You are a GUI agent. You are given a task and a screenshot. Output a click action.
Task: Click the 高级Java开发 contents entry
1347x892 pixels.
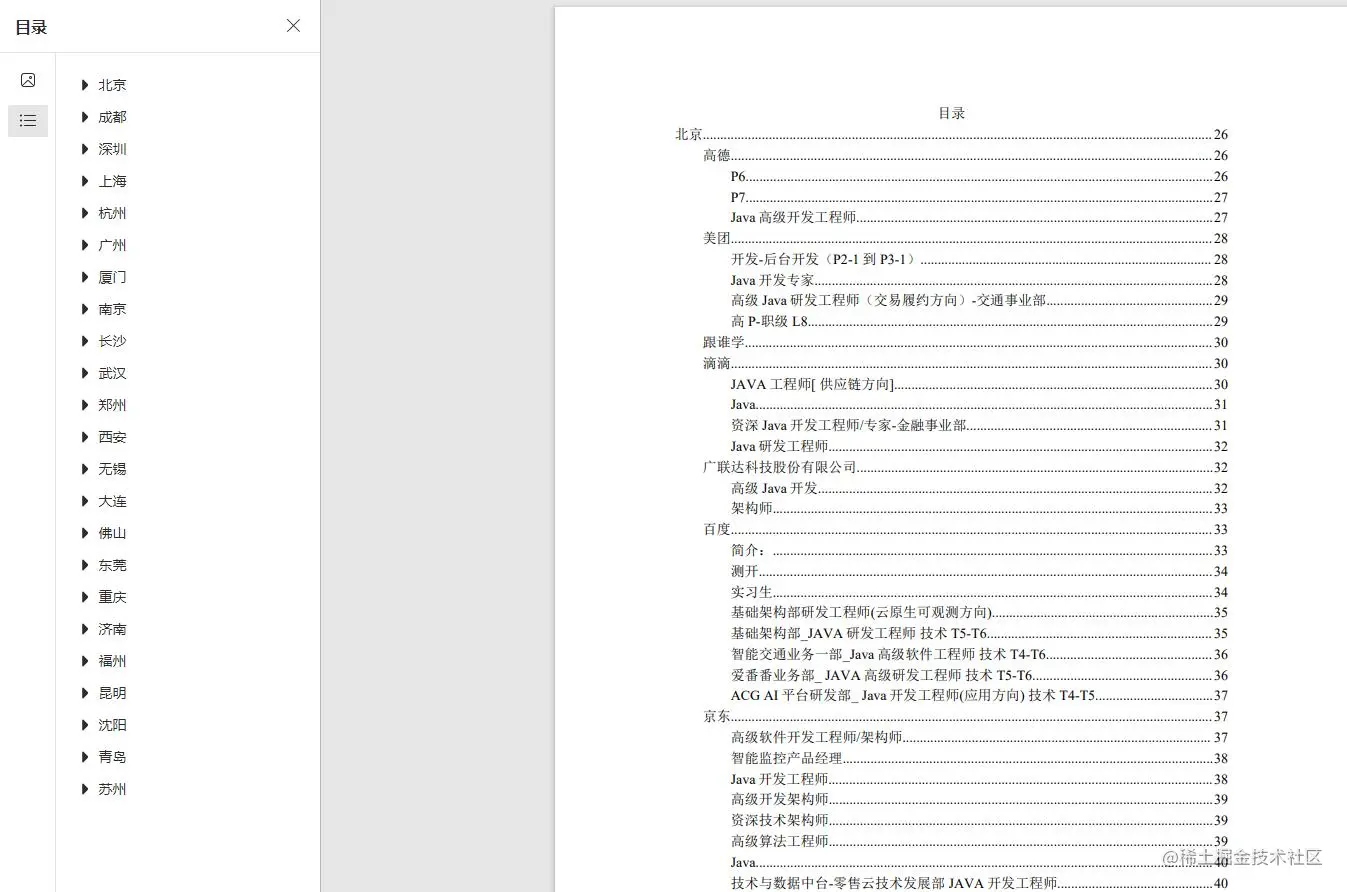coord(980,488)
